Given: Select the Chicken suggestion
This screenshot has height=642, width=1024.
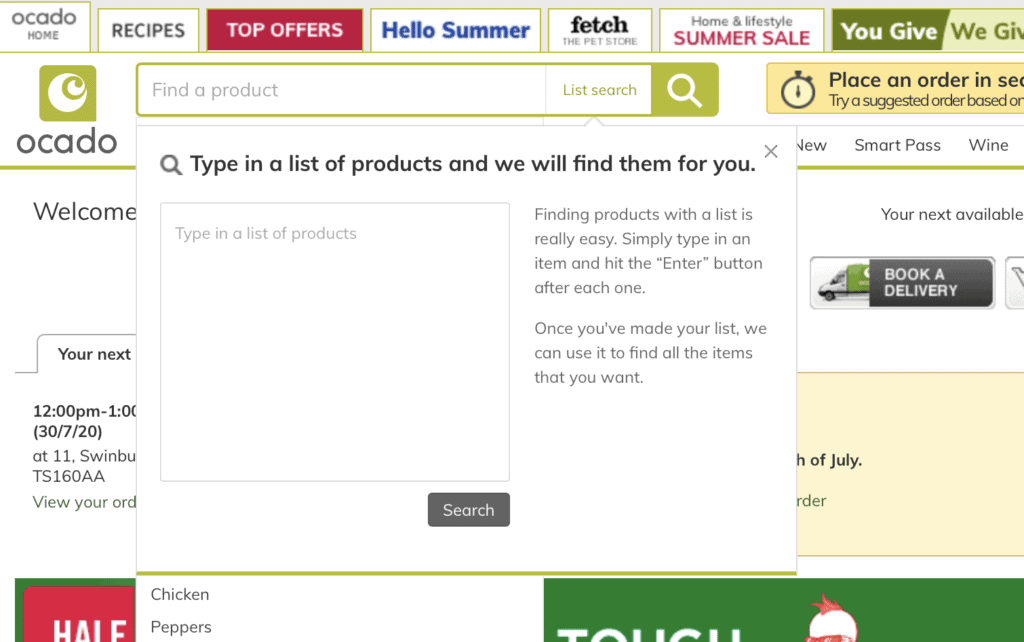Looking at the screenshot, I should (x=180, y=594).
